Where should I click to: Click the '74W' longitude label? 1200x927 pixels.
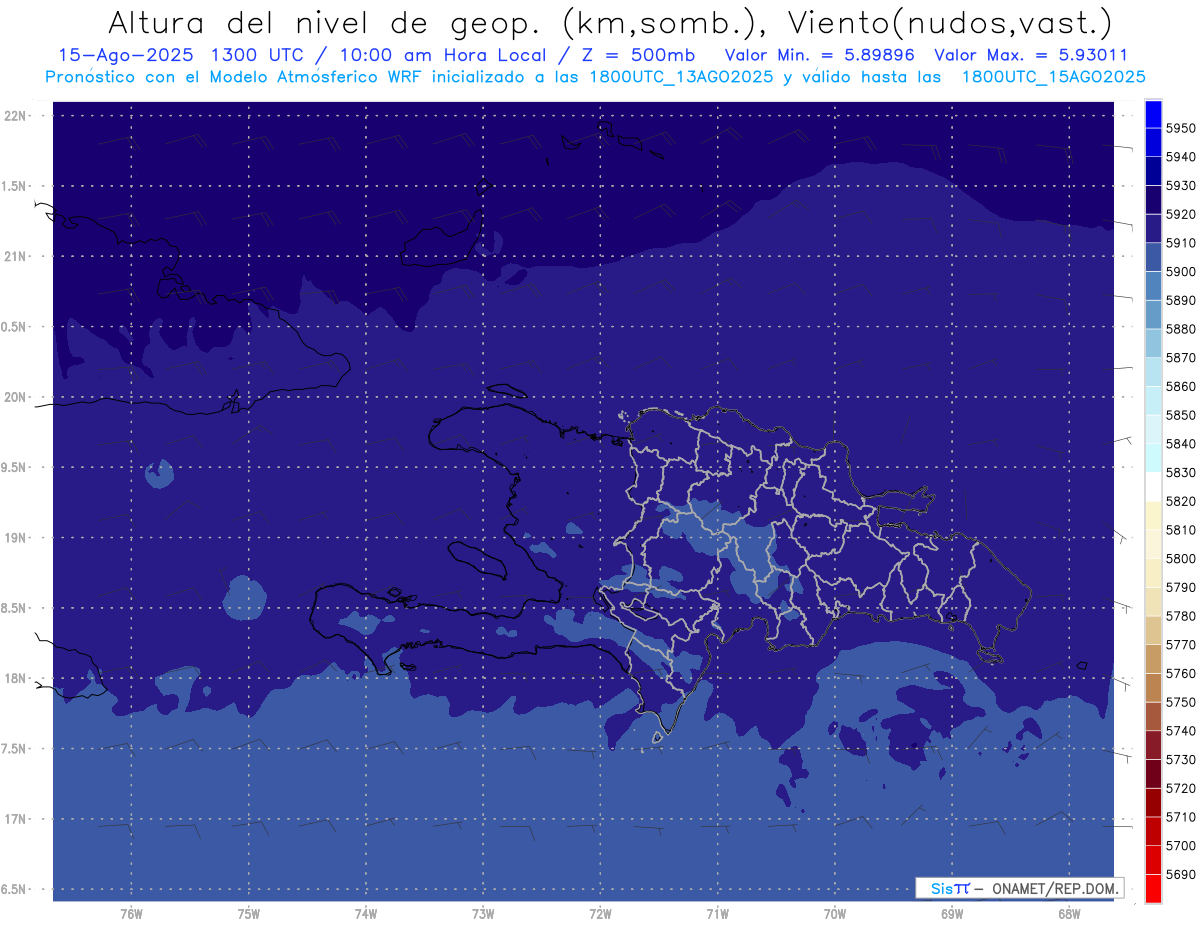point(366,914)
